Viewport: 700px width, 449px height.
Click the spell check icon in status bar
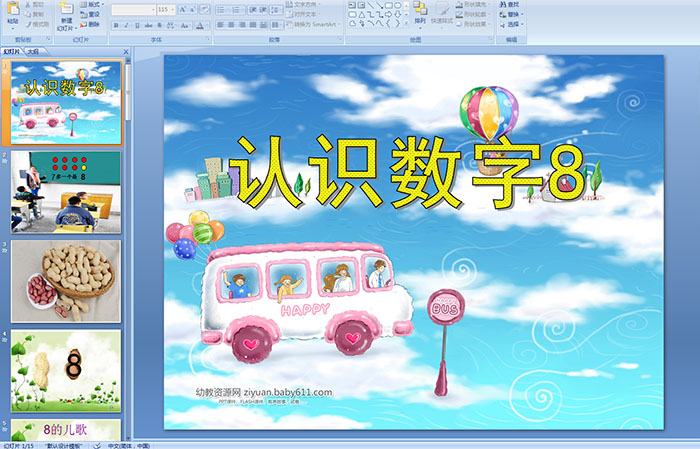click(97, 445)
